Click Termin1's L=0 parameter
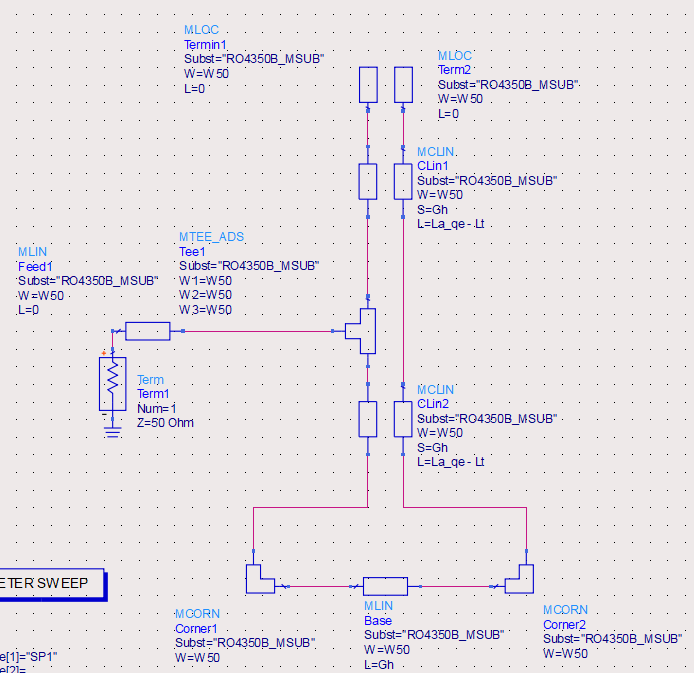 click(195, 88)
